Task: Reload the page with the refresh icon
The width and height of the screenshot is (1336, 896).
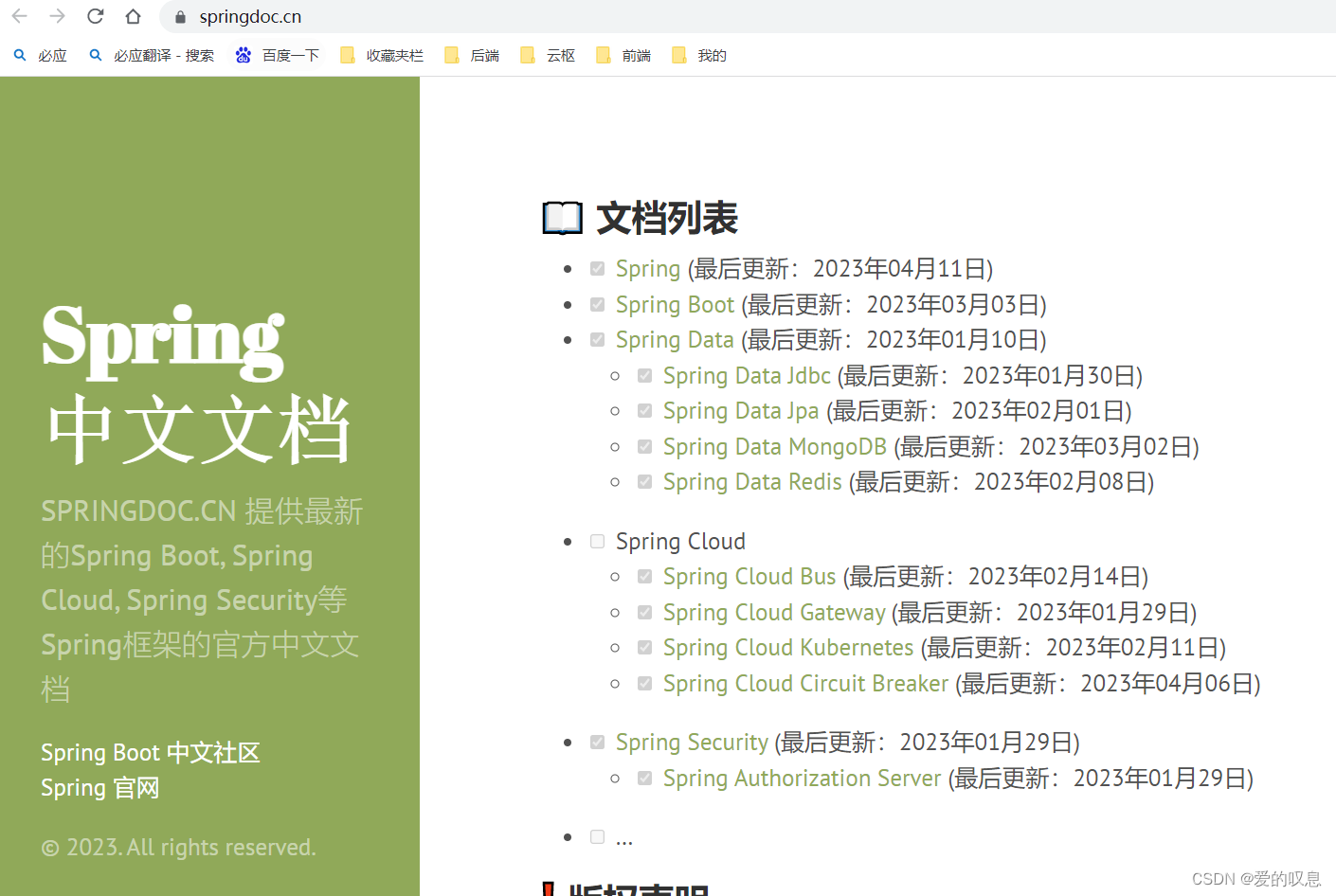Action: (95, 16)
